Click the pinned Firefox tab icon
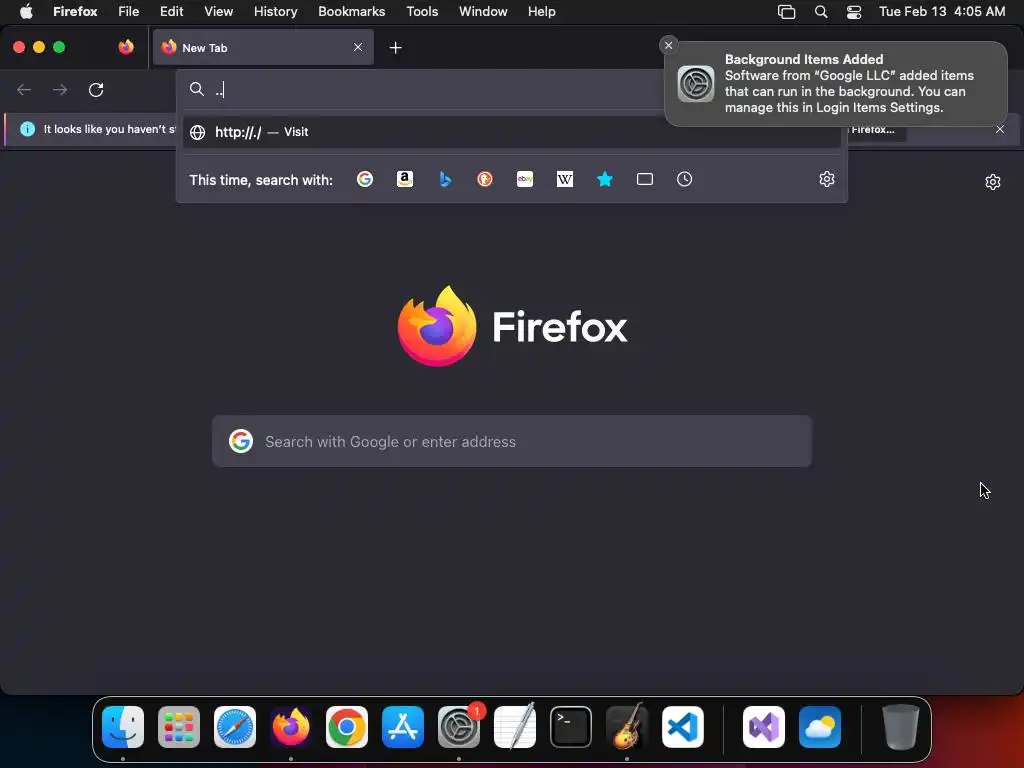Viewport: 1024px width, 768px height. (x=126, y=47)
